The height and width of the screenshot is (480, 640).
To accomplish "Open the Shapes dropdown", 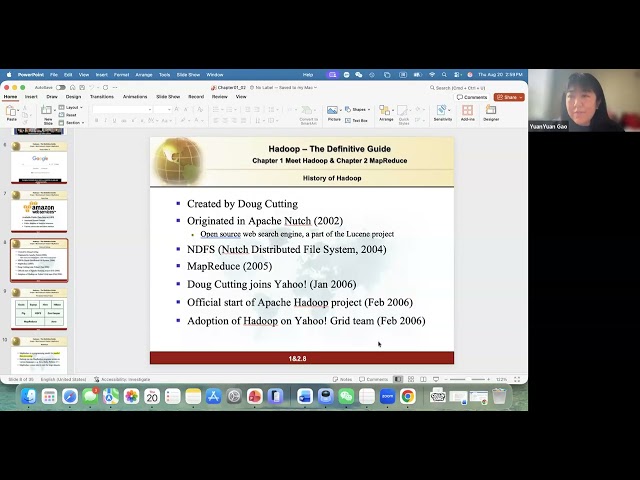I will (x=358, y=109).
